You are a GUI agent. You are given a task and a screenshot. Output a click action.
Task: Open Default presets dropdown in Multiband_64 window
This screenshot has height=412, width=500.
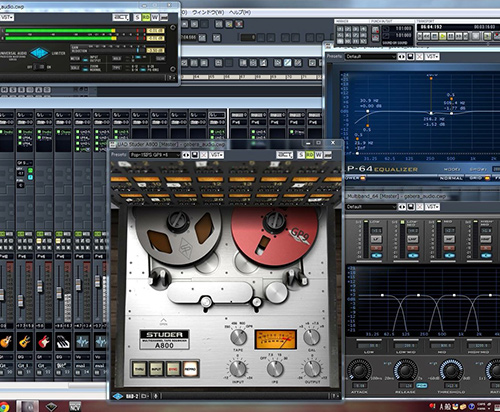(x=371, y=207)
